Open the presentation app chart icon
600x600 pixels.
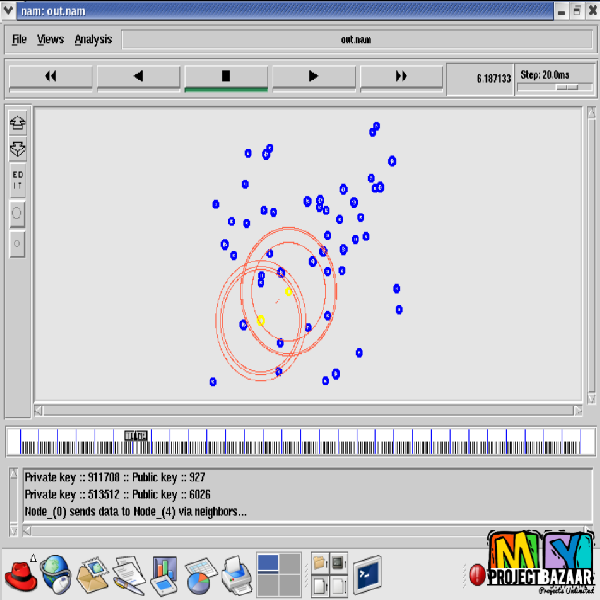165,576
